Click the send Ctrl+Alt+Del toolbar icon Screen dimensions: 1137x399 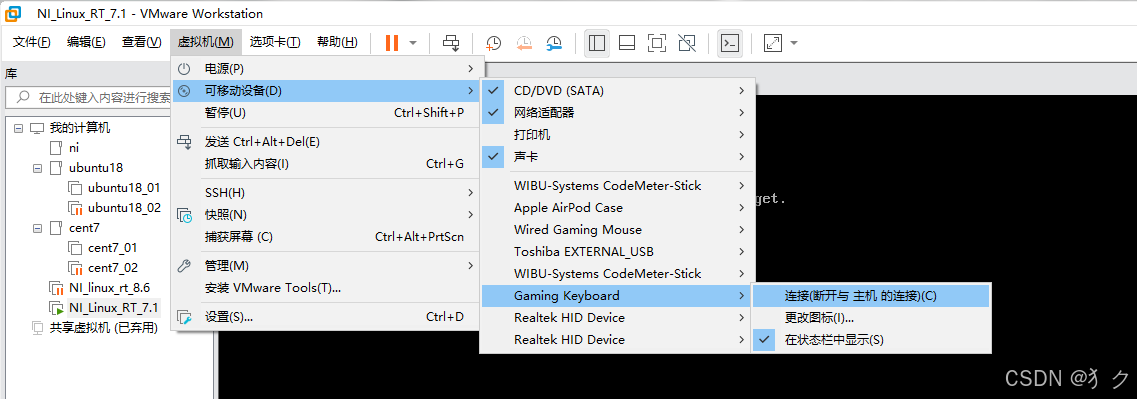[x=451, y=43]
